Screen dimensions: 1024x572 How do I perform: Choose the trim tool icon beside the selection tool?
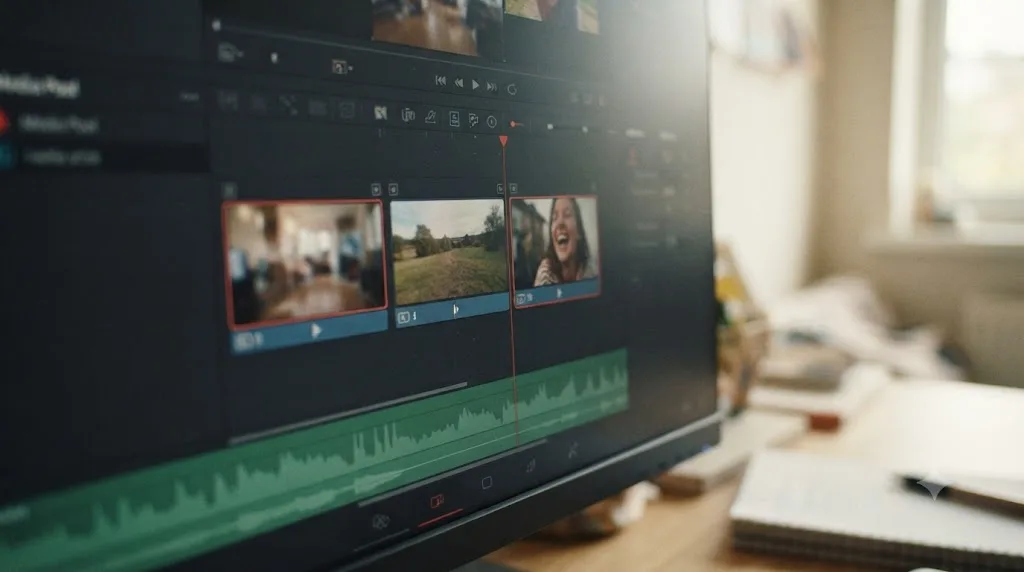408,115
